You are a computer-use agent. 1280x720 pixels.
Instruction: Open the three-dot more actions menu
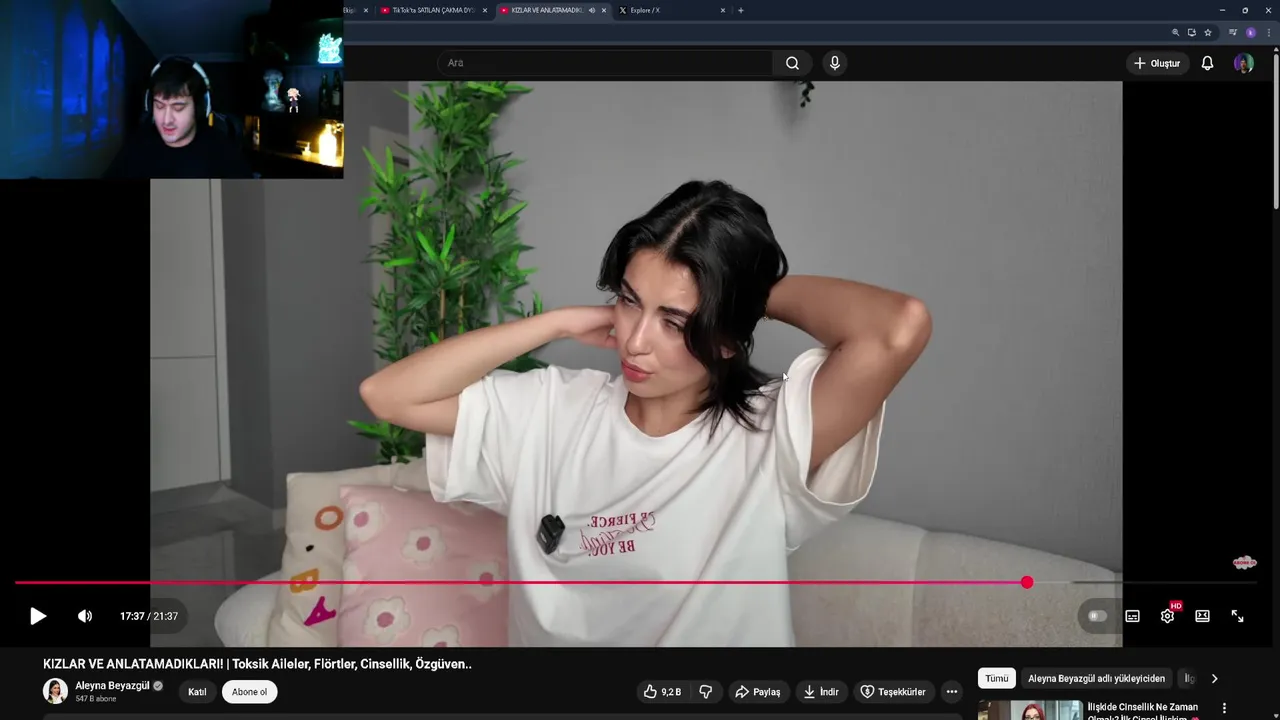click(x=952, y=692)
